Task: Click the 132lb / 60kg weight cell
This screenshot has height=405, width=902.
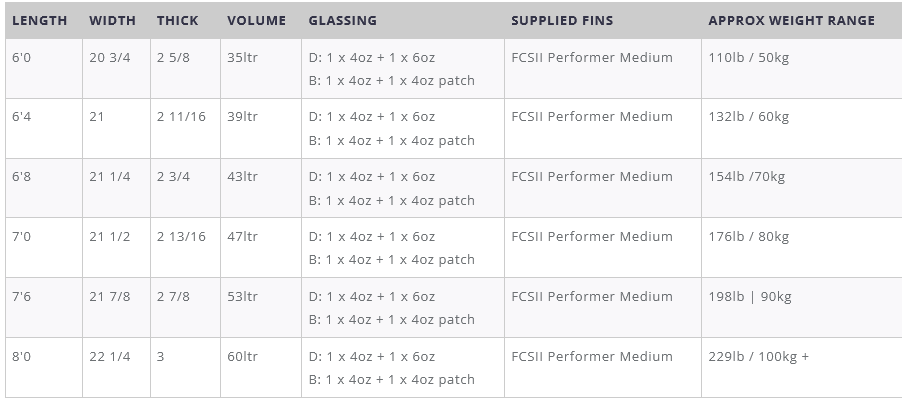Action: pyautogui.click(x=749, y=117)
